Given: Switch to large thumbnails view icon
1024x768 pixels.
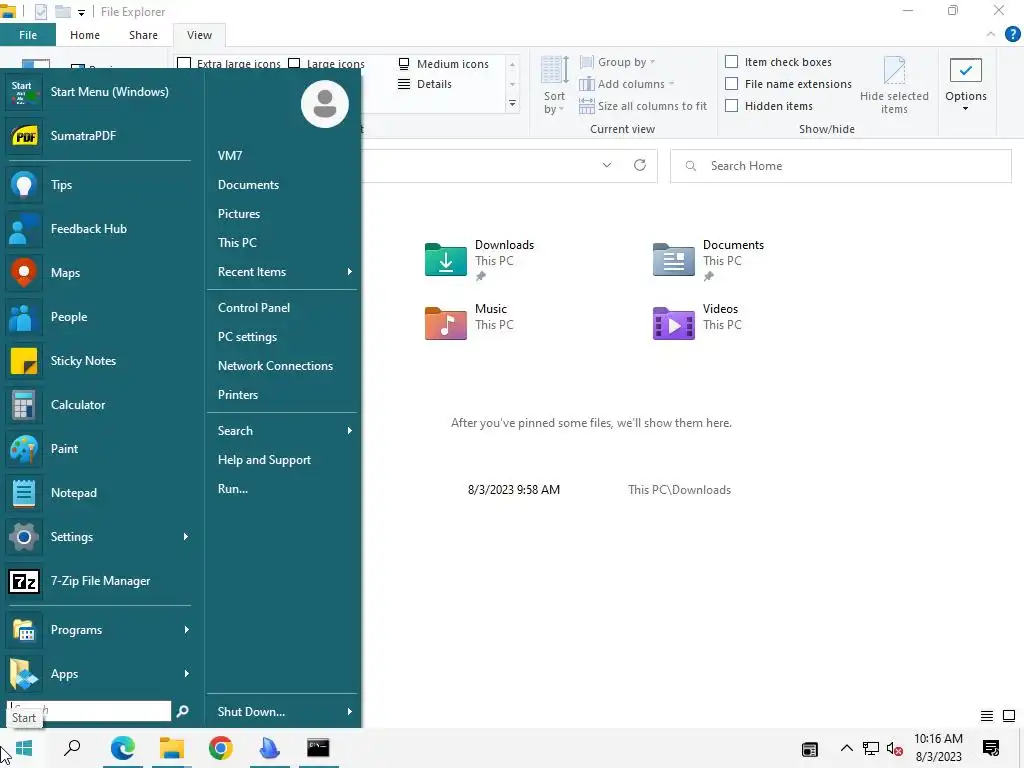Looking at the screenshot, I should click(x=1009, y=716).
